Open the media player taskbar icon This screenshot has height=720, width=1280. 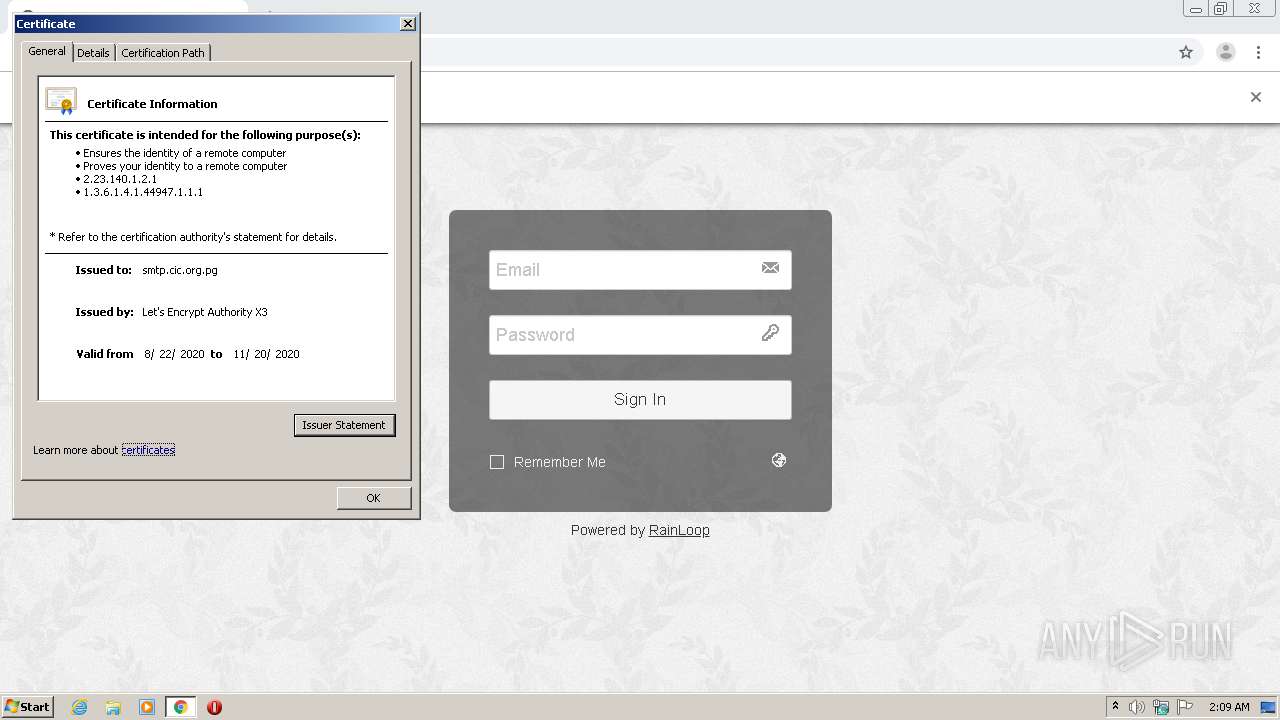[x=147, y=707]
